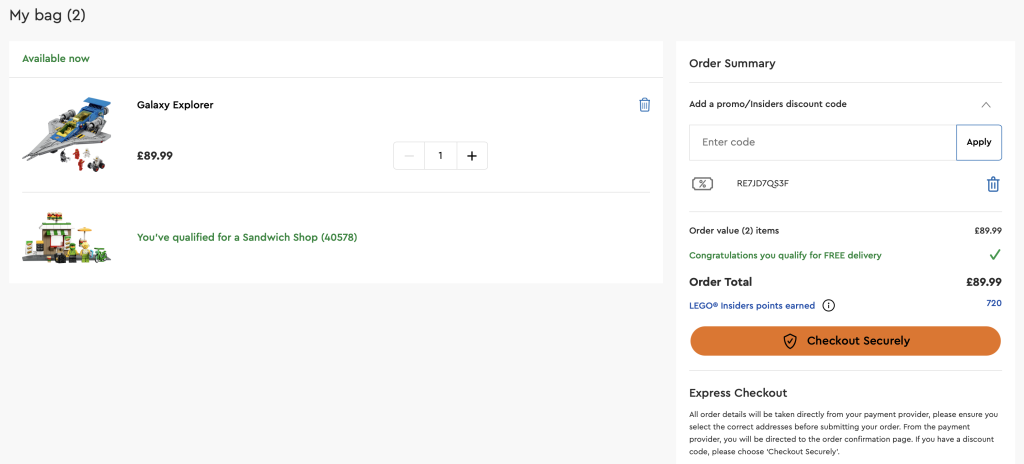Click the green free delivery checkmark
The image size is (1024, 464).
click(995, 255)
